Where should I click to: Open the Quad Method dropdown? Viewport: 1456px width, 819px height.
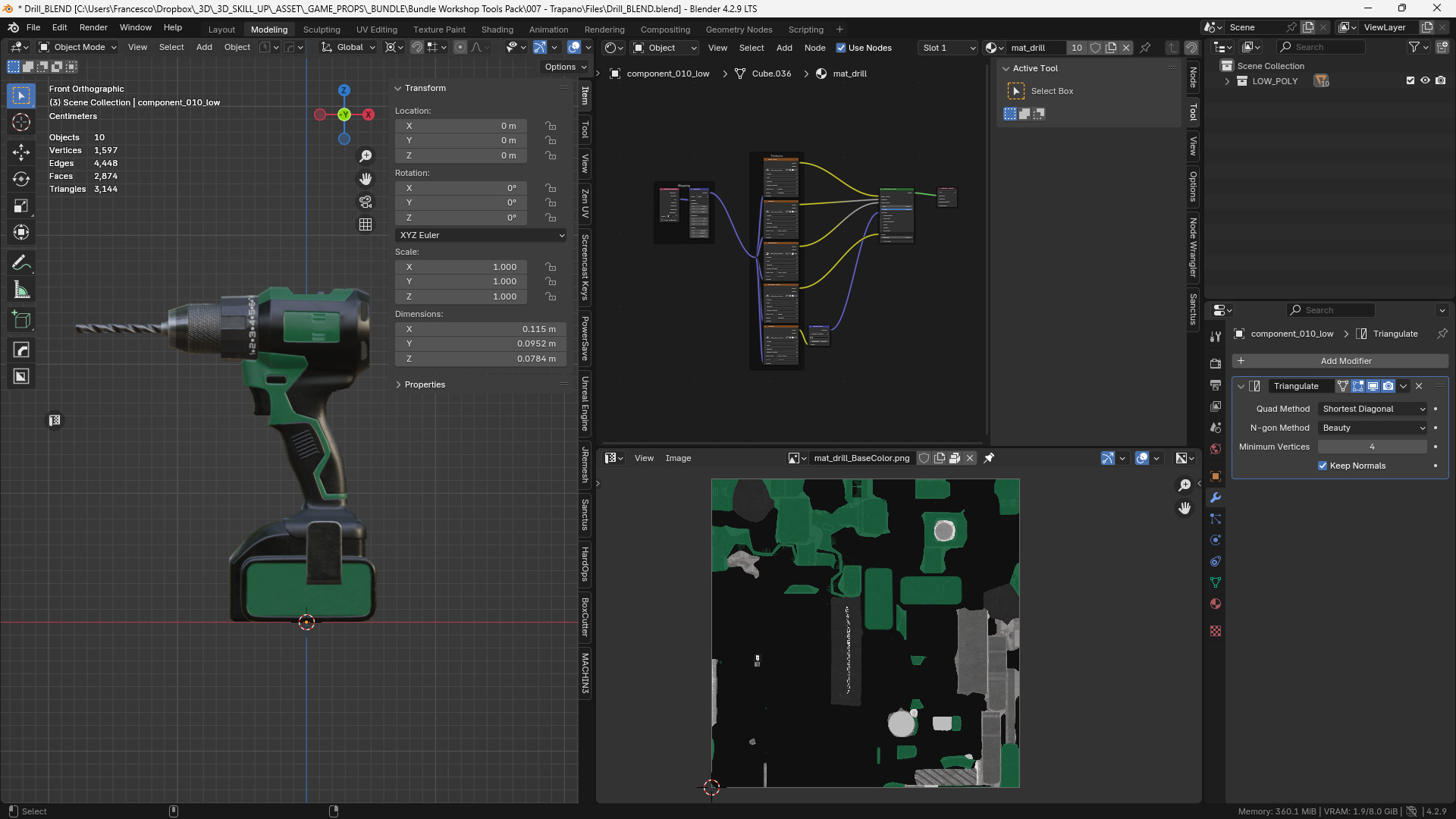coord(1373,409)
